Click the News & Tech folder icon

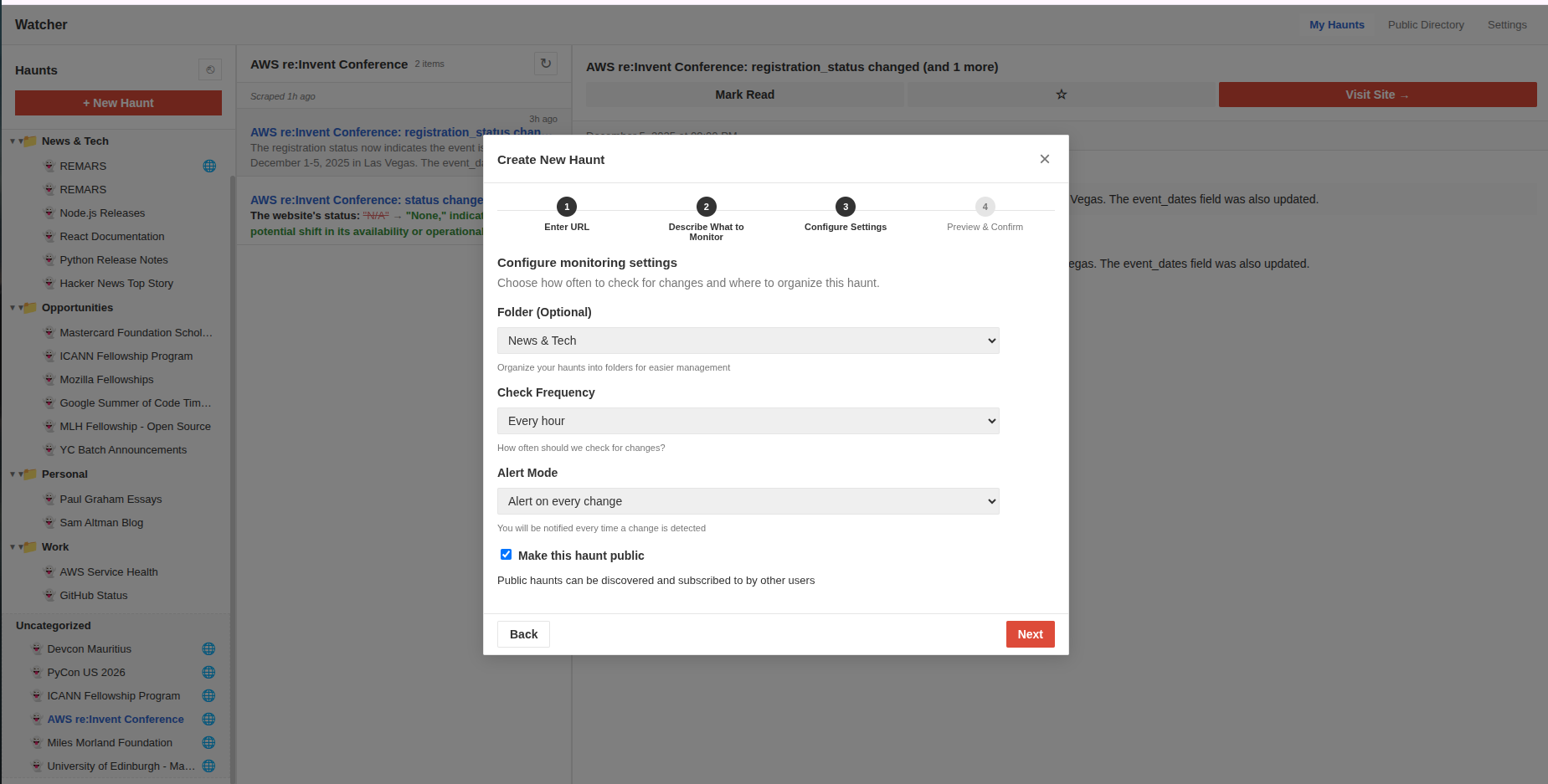pos(30,141)
